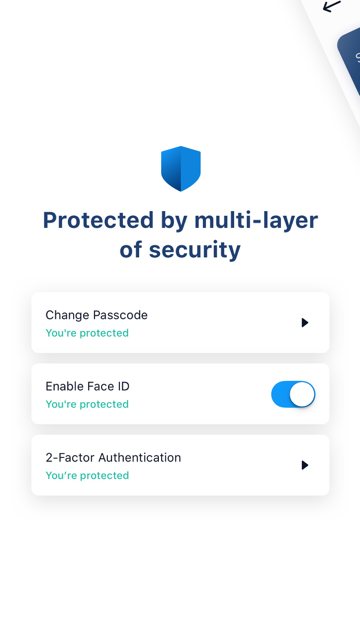Viewport: 360px width, 640px height.
Task: Click "You're protected" under Enable Face ID
Action: coord(87,404)
